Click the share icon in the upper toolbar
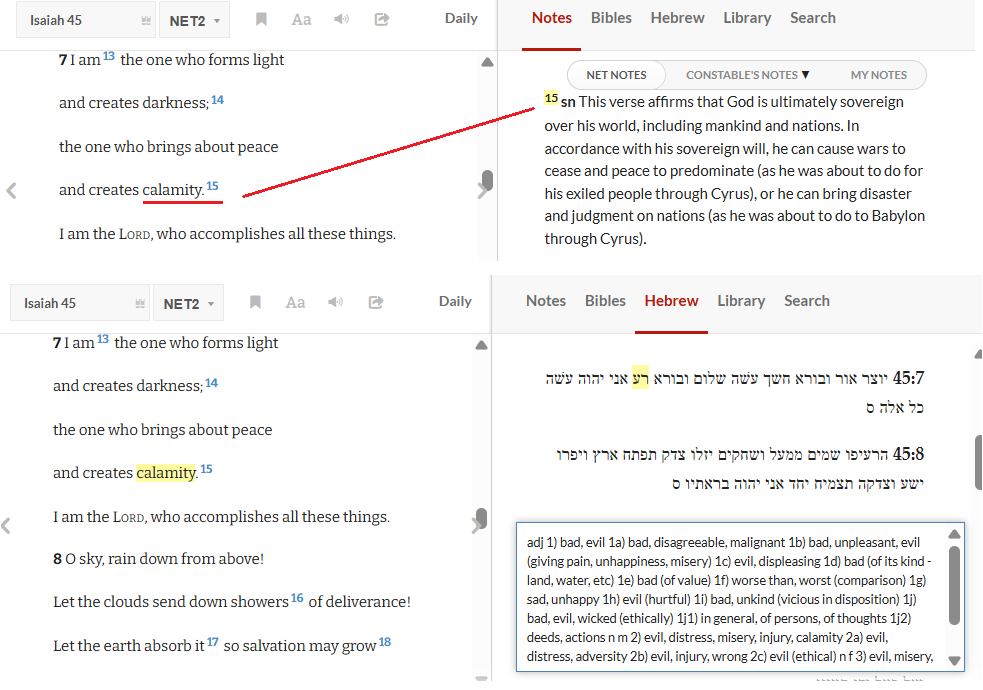This screenshot has height=690, width=983. [x=382, y=19]
